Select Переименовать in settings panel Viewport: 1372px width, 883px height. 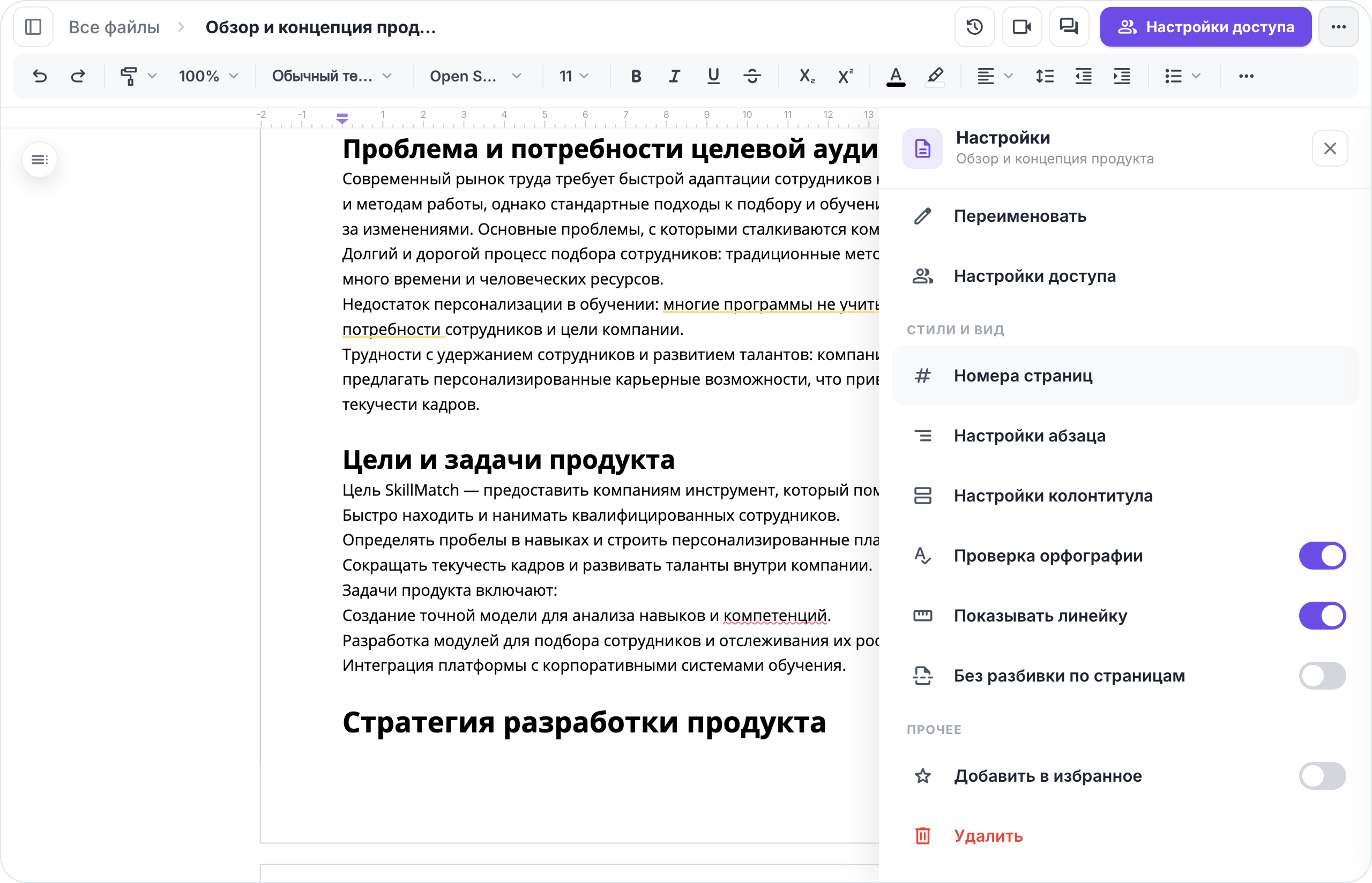(1125, 216)
